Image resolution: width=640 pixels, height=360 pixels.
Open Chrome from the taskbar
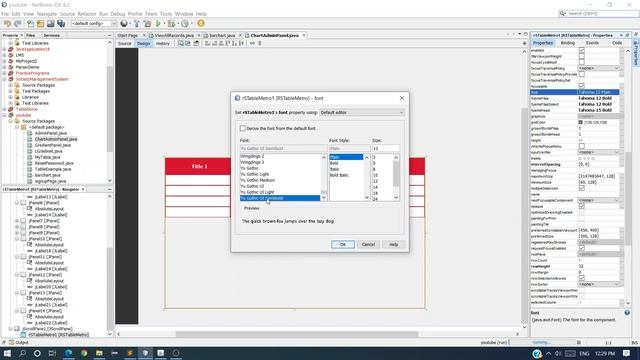tap(84, 353)
